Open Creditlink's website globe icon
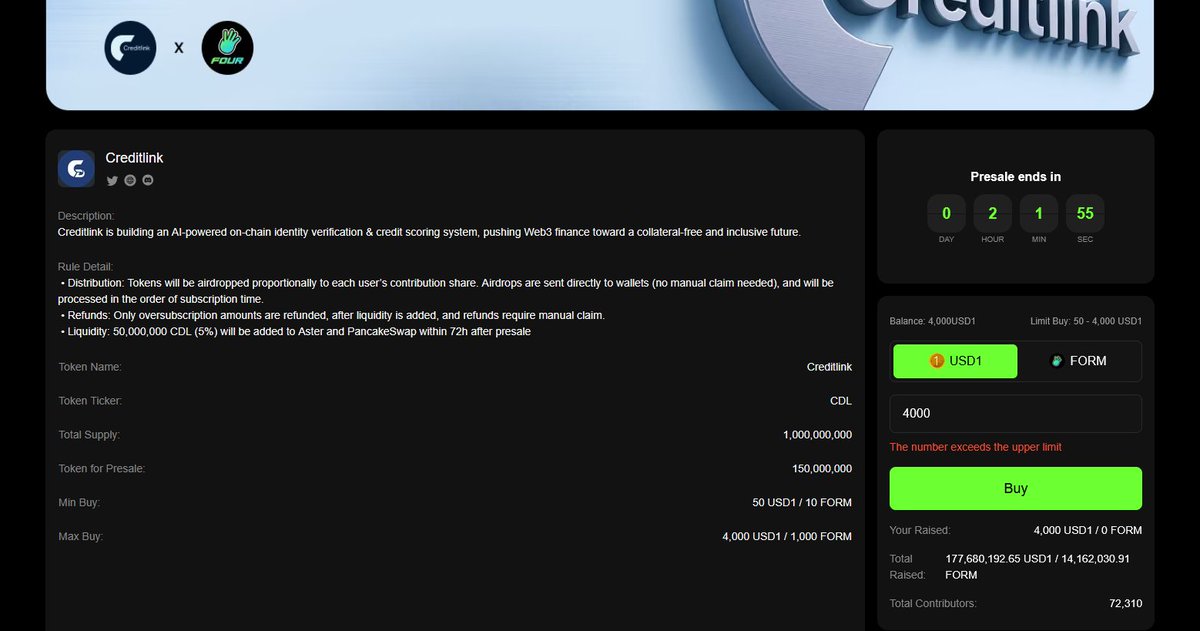Screen dimensions: 1200x631 pyautogui.click(x=130, y=181)
